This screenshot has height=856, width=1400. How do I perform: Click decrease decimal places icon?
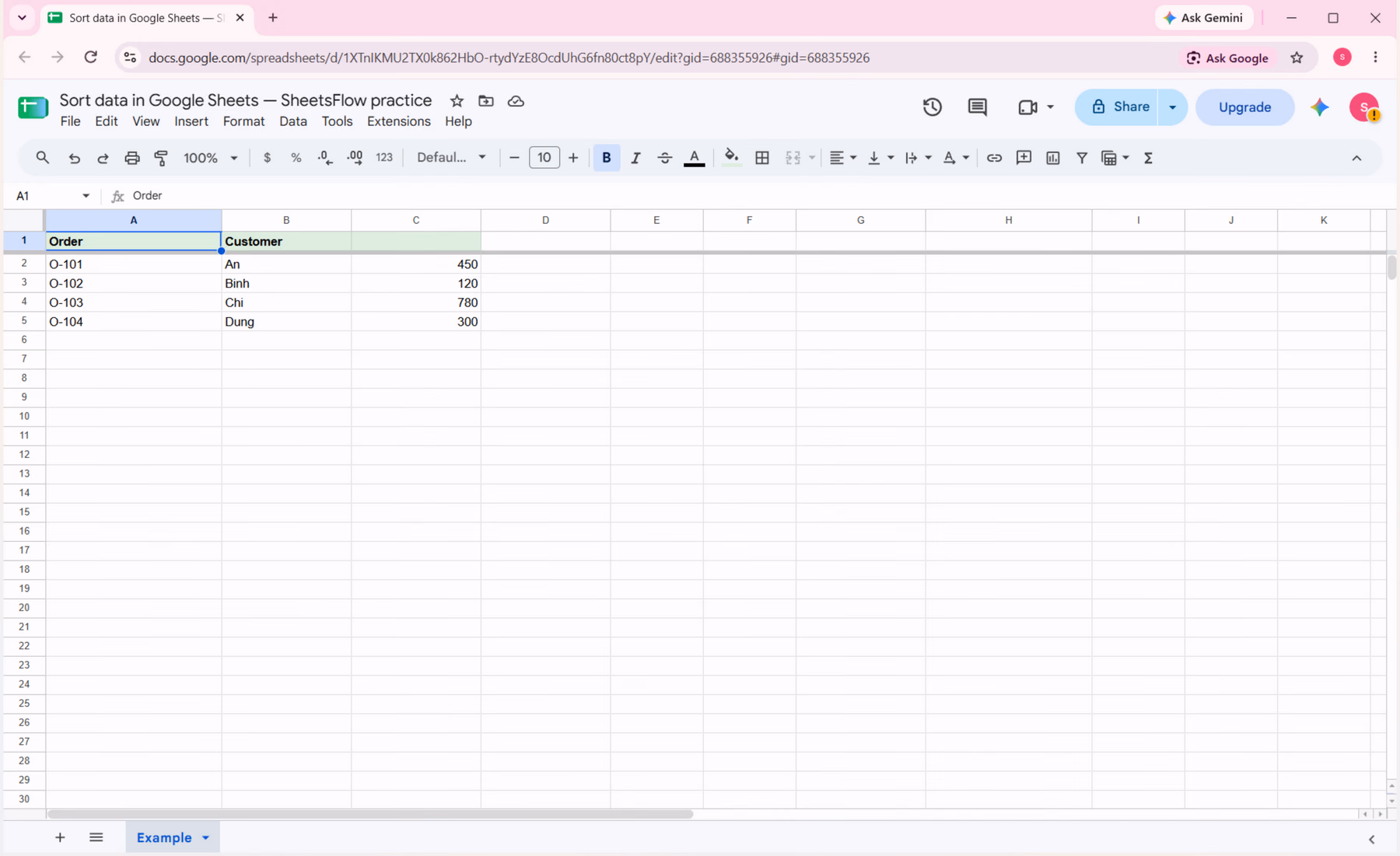[x=325, y=158]
